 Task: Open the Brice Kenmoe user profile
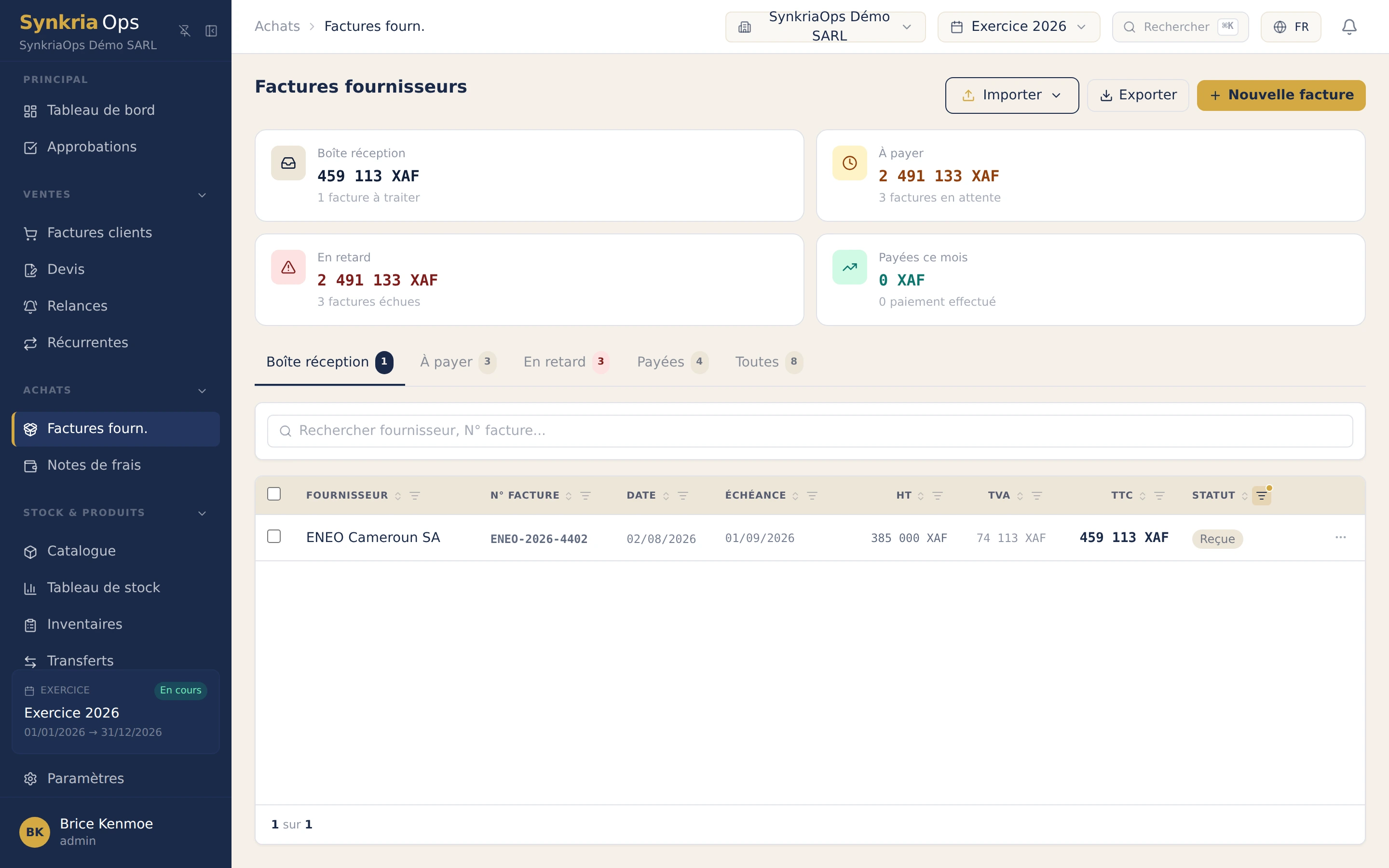(x=115, y=831)
